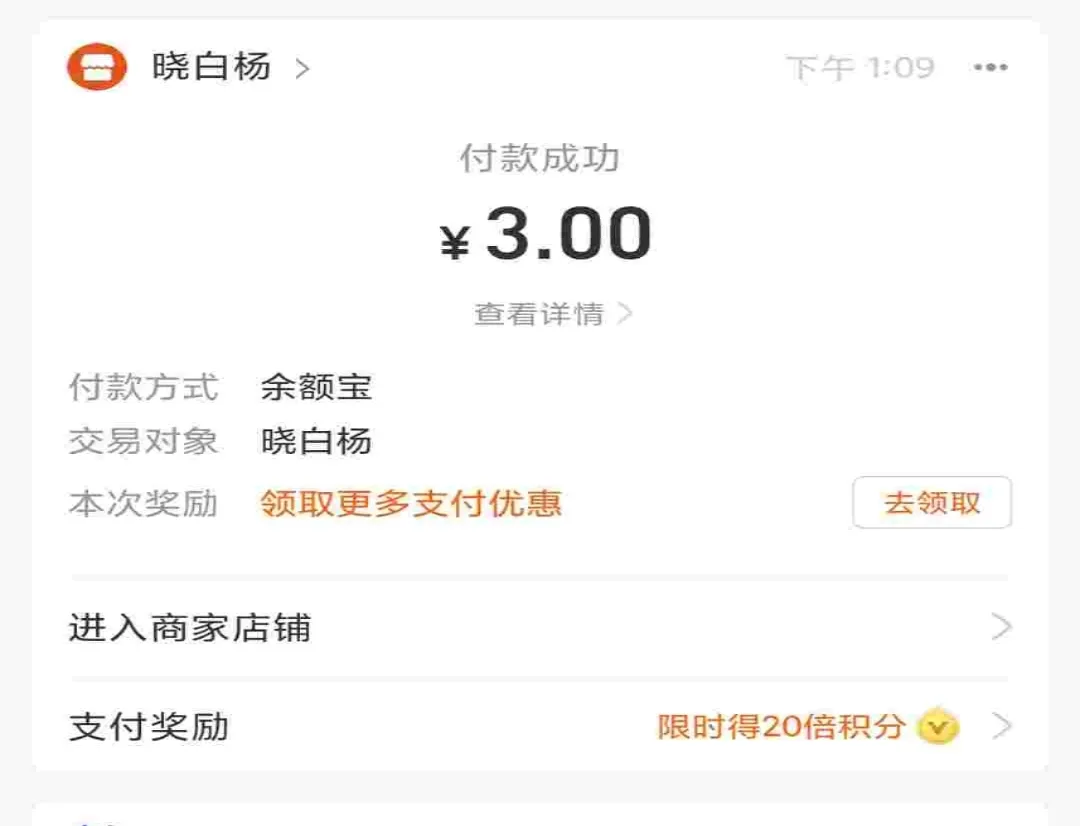Click the 余额宝 payment method text
The height and width of the screenshot is (826, 1080).
314,389
